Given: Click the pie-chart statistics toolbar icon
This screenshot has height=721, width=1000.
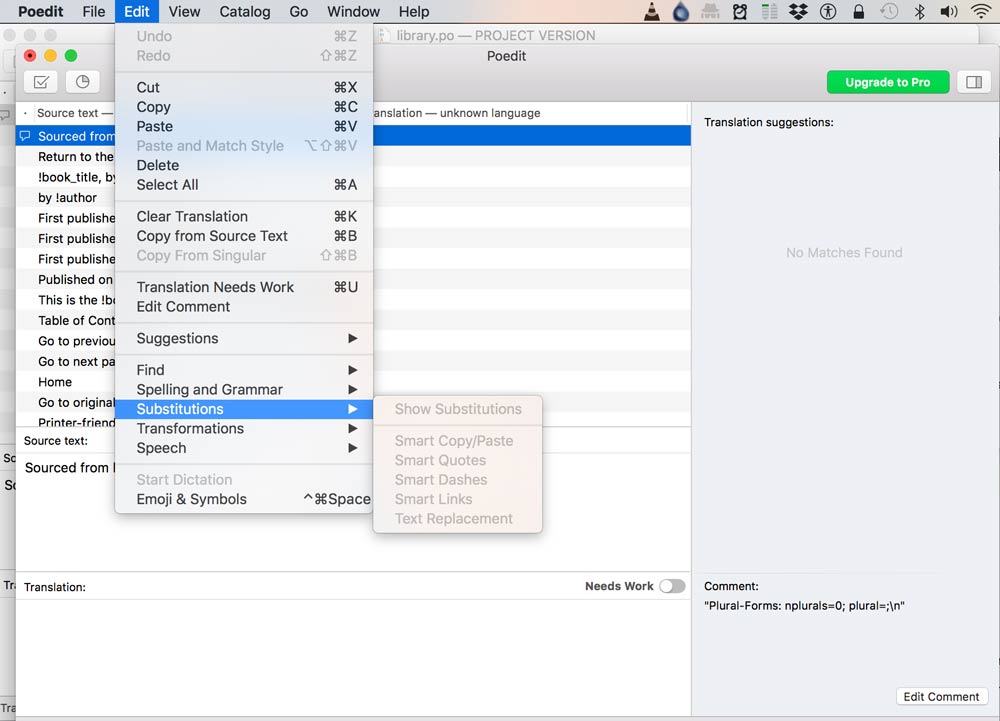Looking at the screenshot, I should point(83,82).
